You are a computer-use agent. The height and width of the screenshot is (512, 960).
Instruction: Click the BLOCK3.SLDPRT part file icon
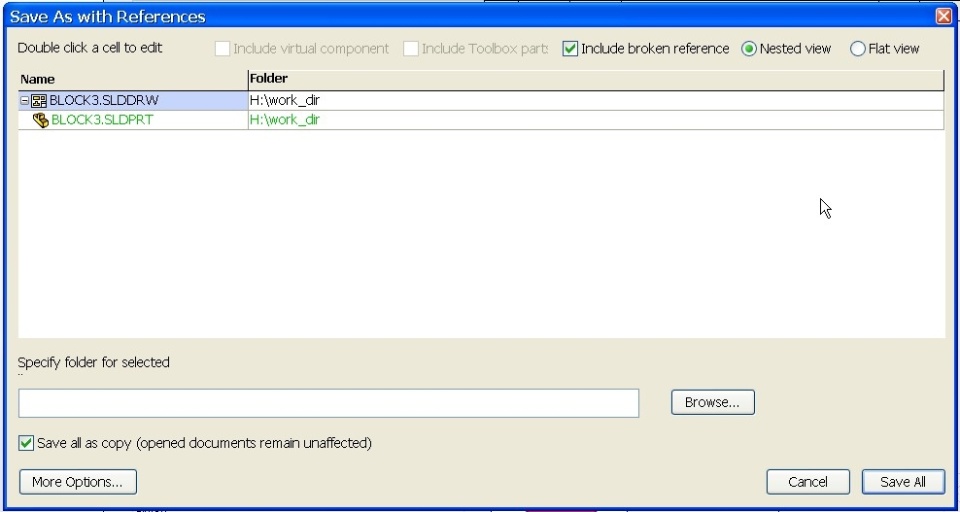pos(41,120)
